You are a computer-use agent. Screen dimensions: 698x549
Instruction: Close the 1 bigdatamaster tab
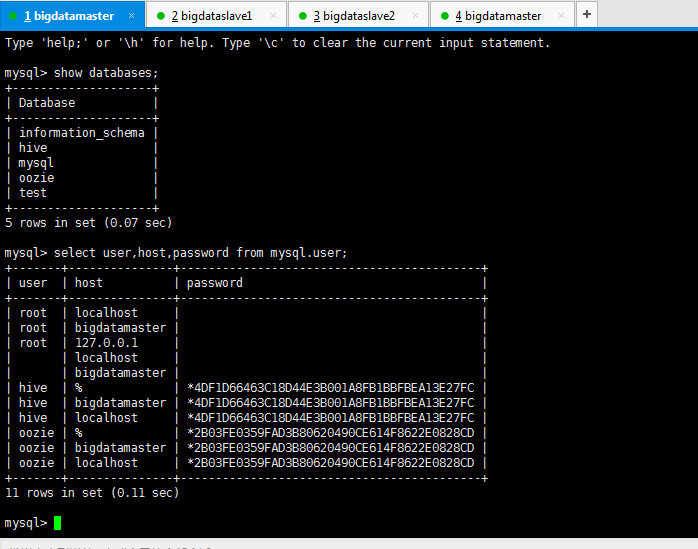point(131,16)
